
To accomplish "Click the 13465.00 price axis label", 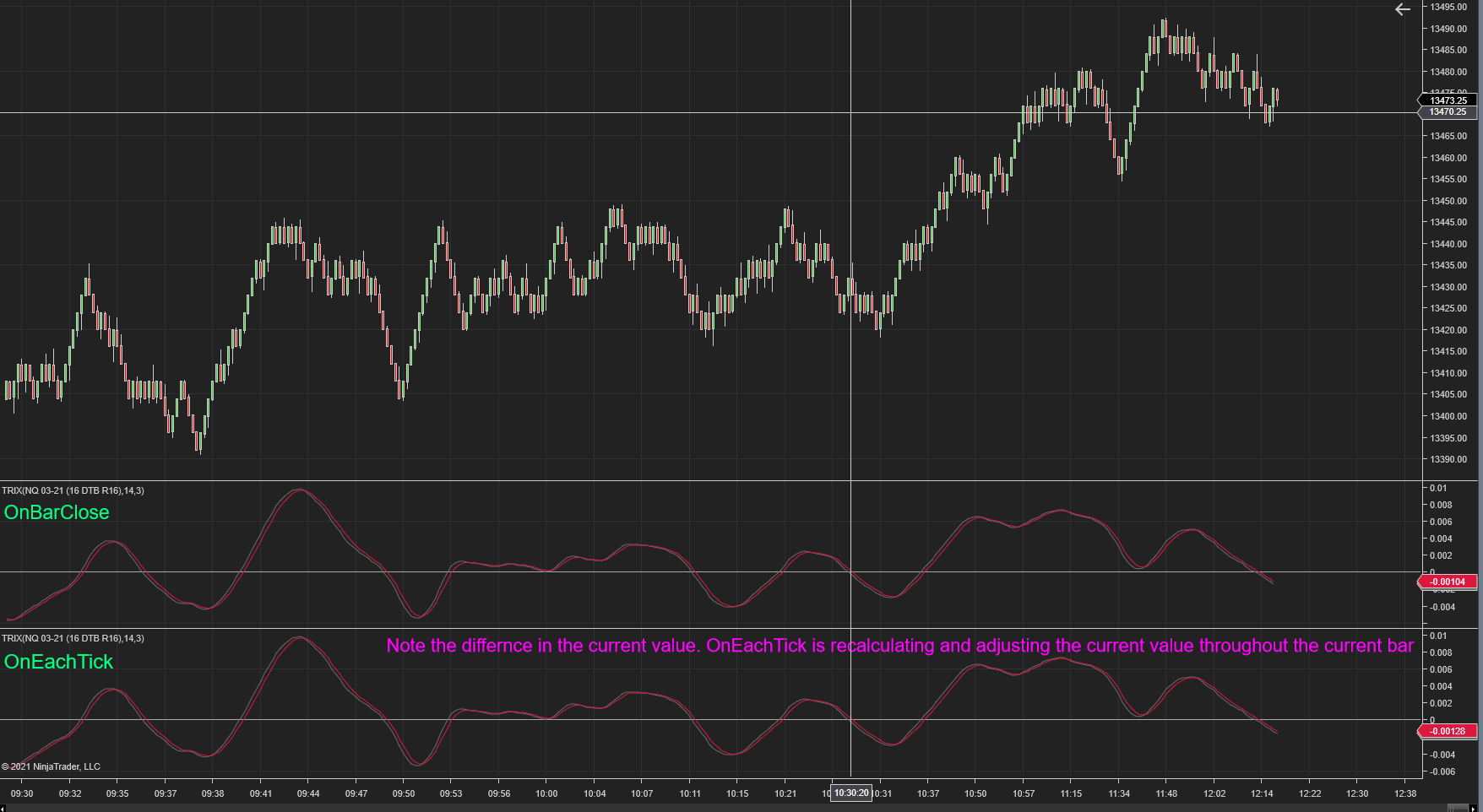I will [x=1448, y=136].
